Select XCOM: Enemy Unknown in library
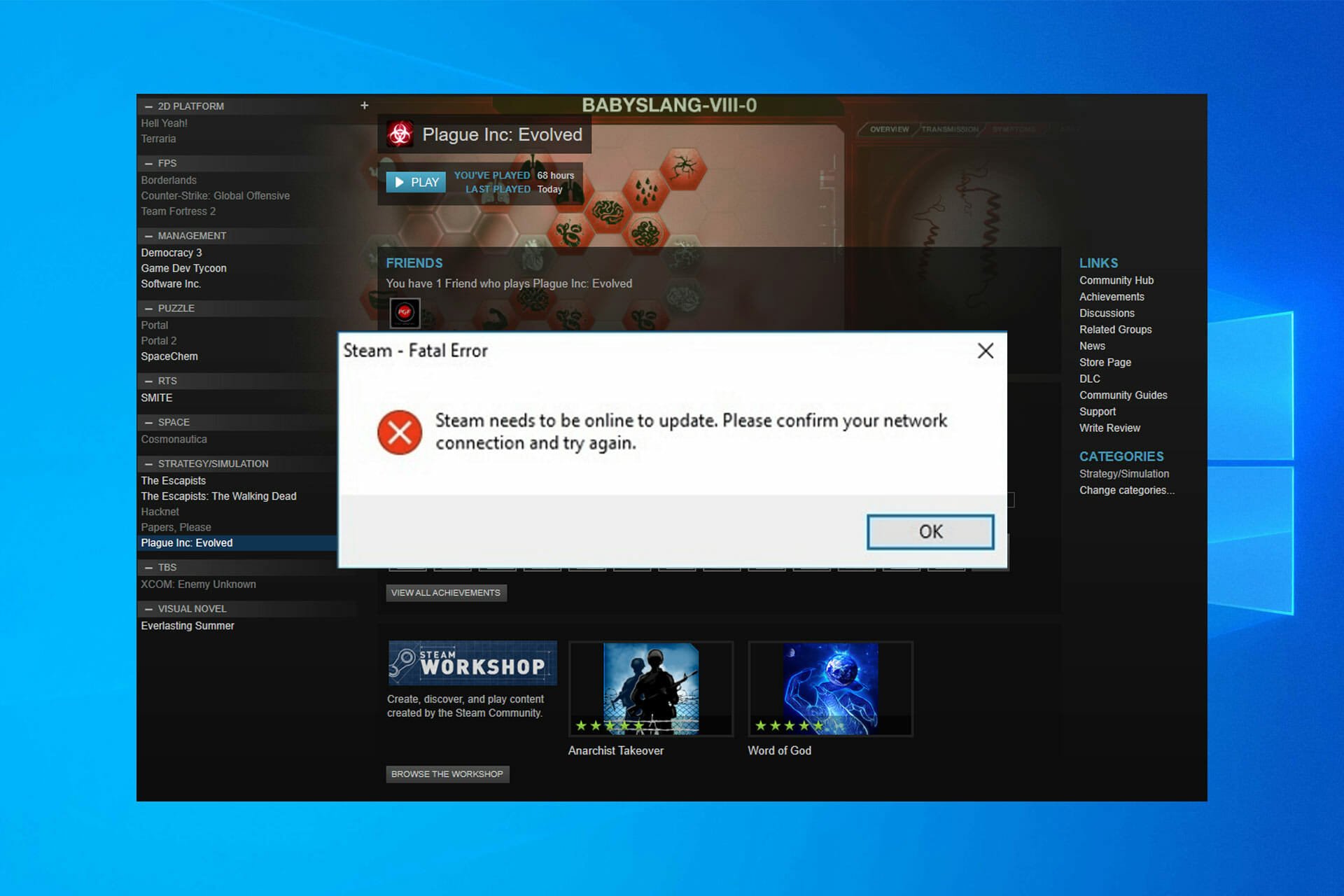Viewport: 1344px width, 896px height. [199, 584]
